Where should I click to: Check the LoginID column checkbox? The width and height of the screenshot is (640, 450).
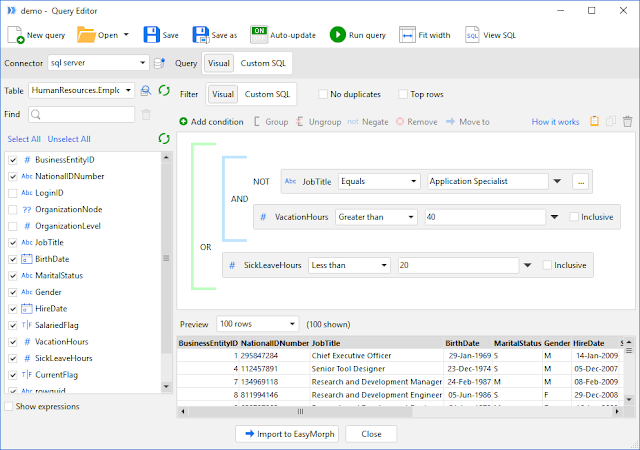(x=13, y=193)
